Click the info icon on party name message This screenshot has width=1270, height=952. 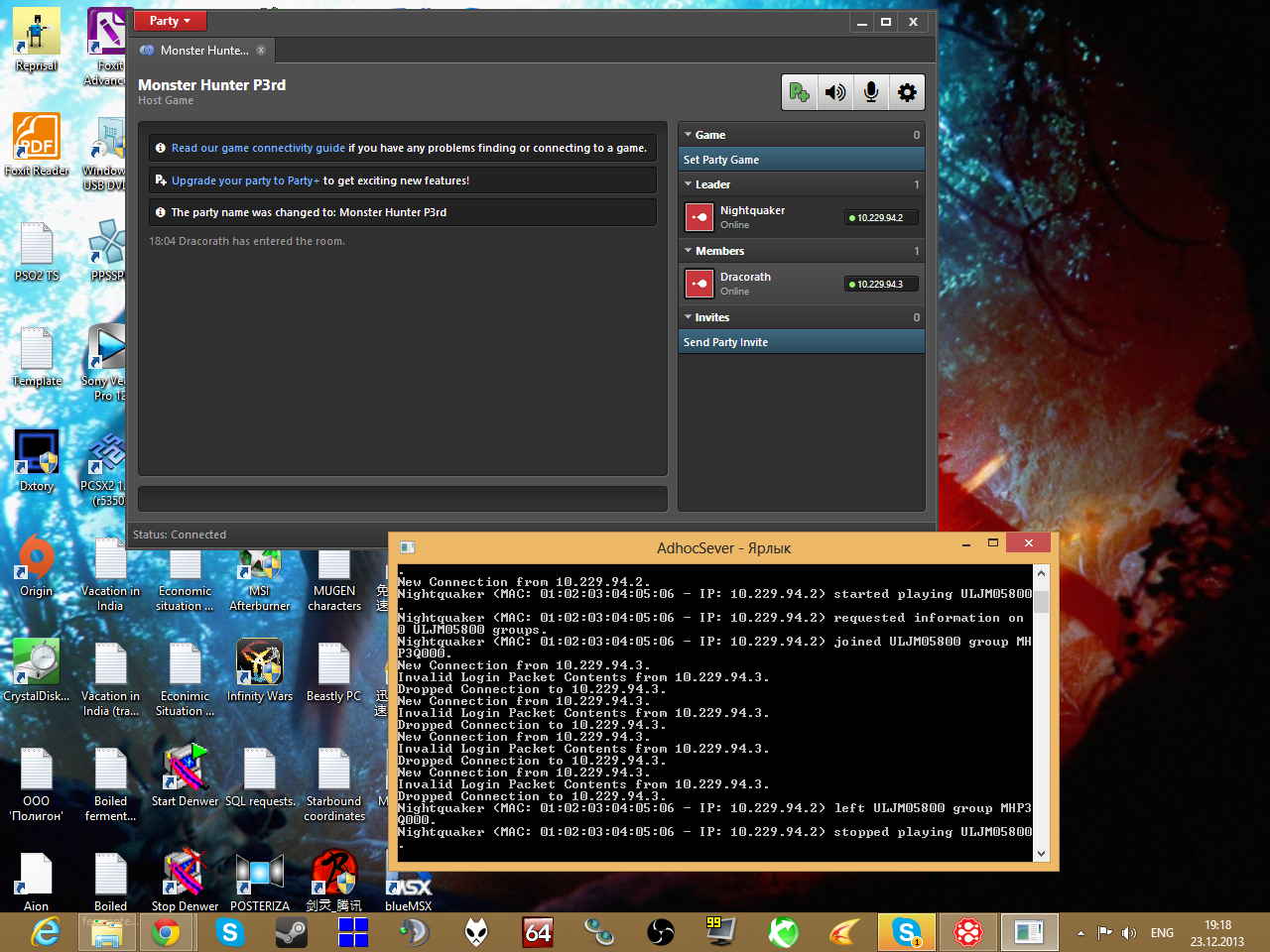[160, 211]
